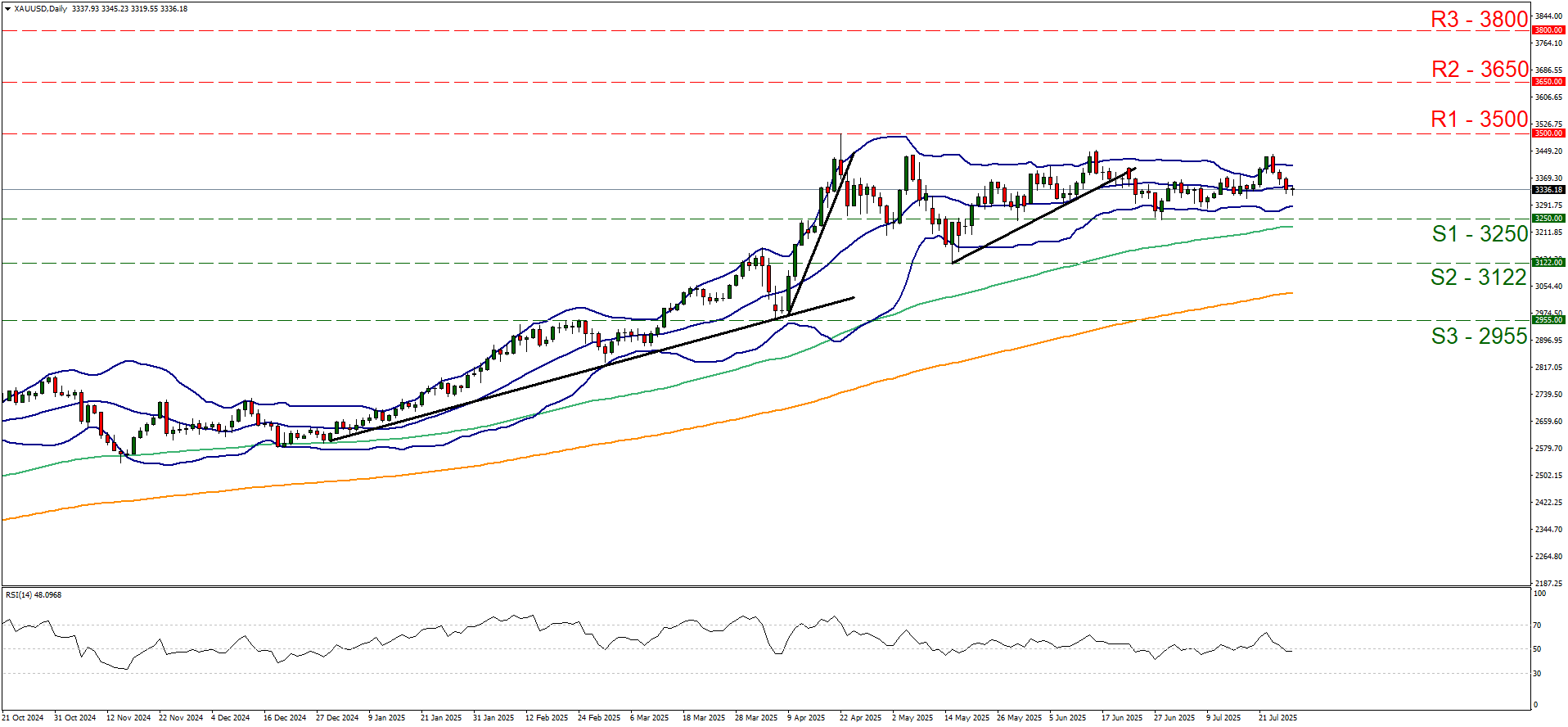Image resolution: width=1568 pixels, height=727 pixels.
Task: Click the black 3336.18 current price tag
Action: click(1548, 189)
